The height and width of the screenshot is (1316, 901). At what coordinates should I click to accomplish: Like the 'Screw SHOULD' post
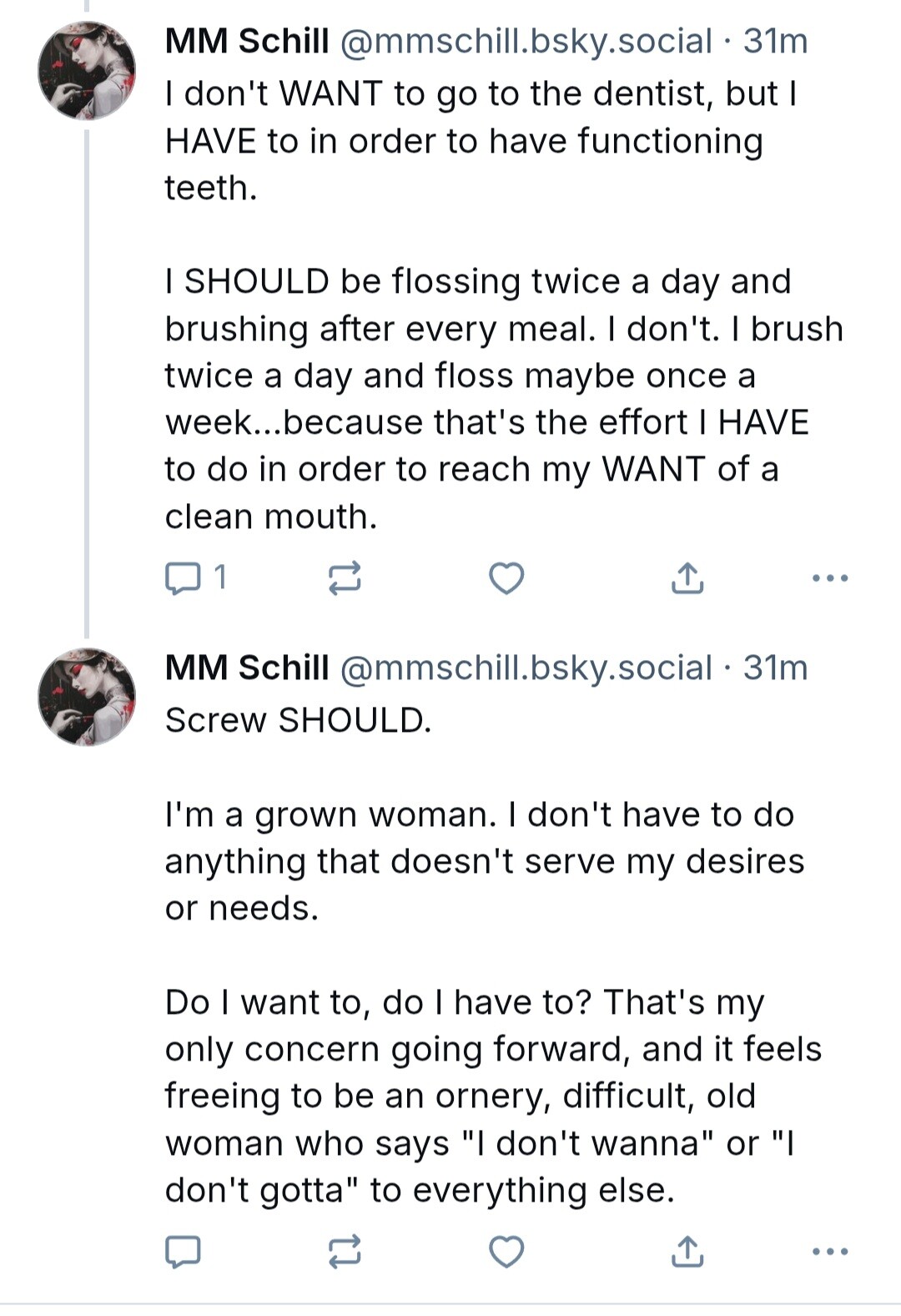click(x=506, y=1251)
